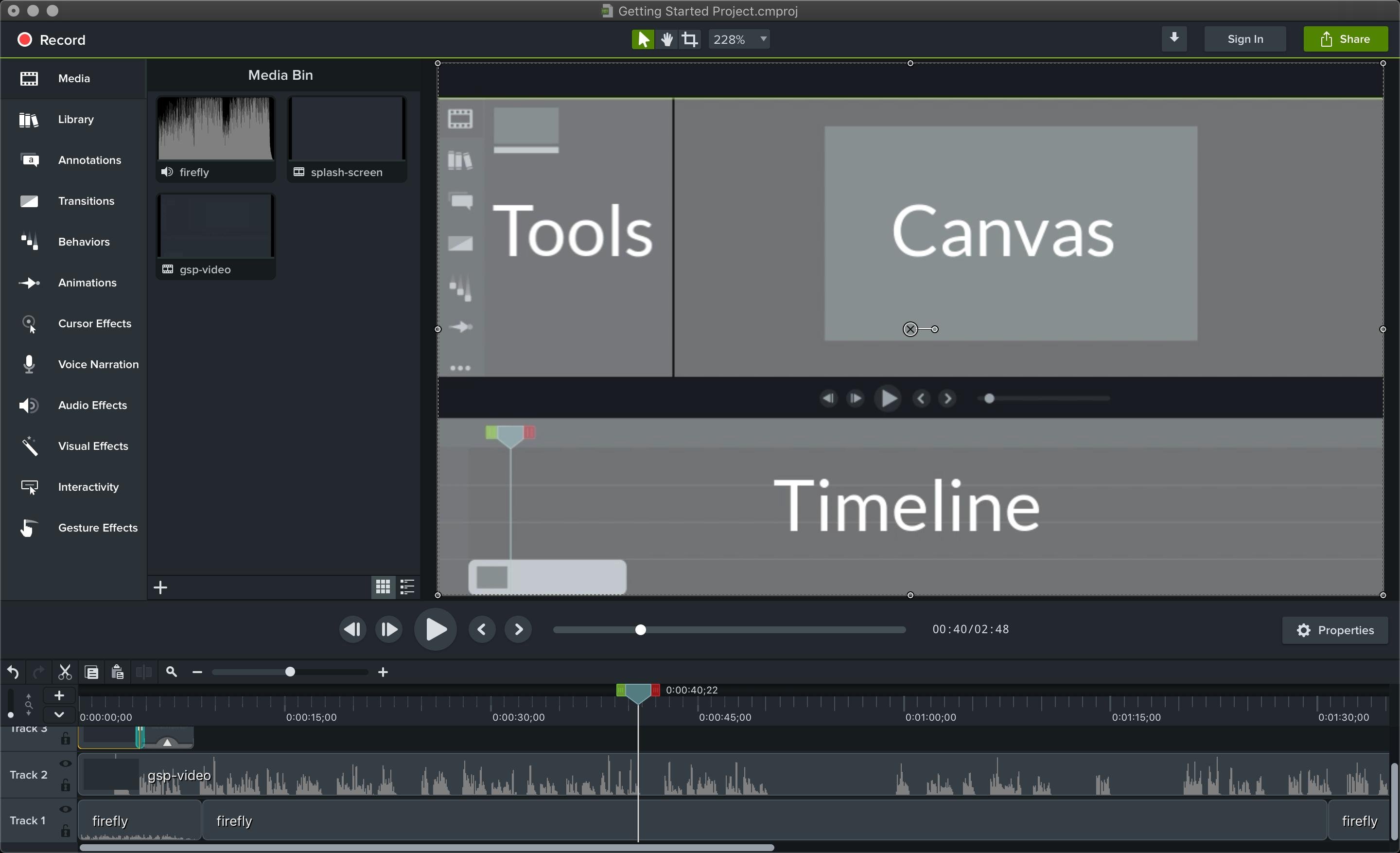Expand the track options chevron
Screen dimensions: 1400x853
[58, 714]
